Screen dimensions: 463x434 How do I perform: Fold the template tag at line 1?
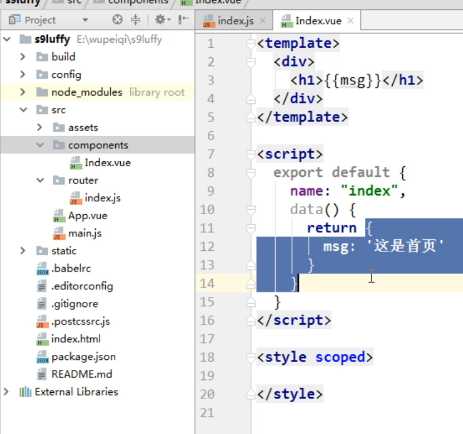(x=251, y=43)
